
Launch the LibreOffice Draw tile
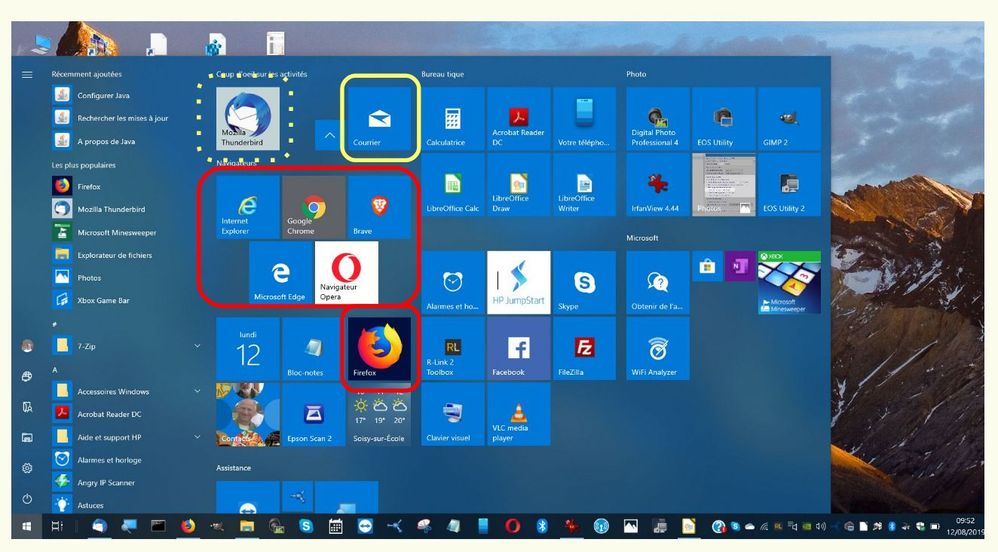click(x=518, y=185)
